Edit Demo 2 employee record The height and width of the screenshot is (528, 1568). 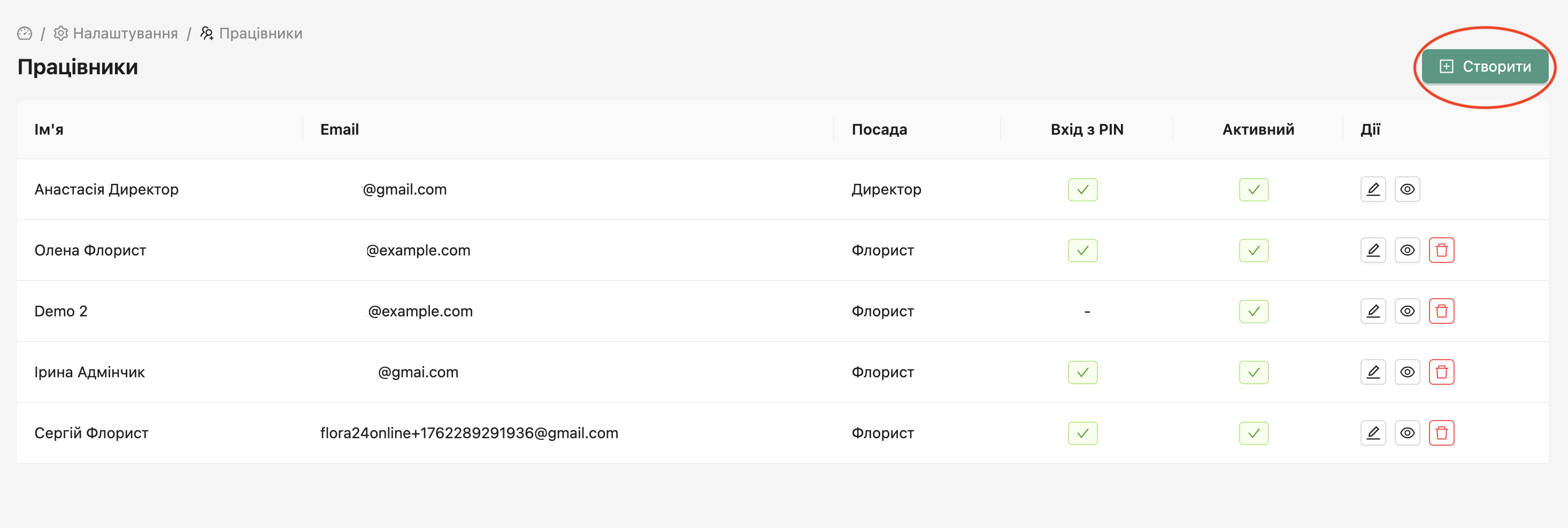[1373, 311]
